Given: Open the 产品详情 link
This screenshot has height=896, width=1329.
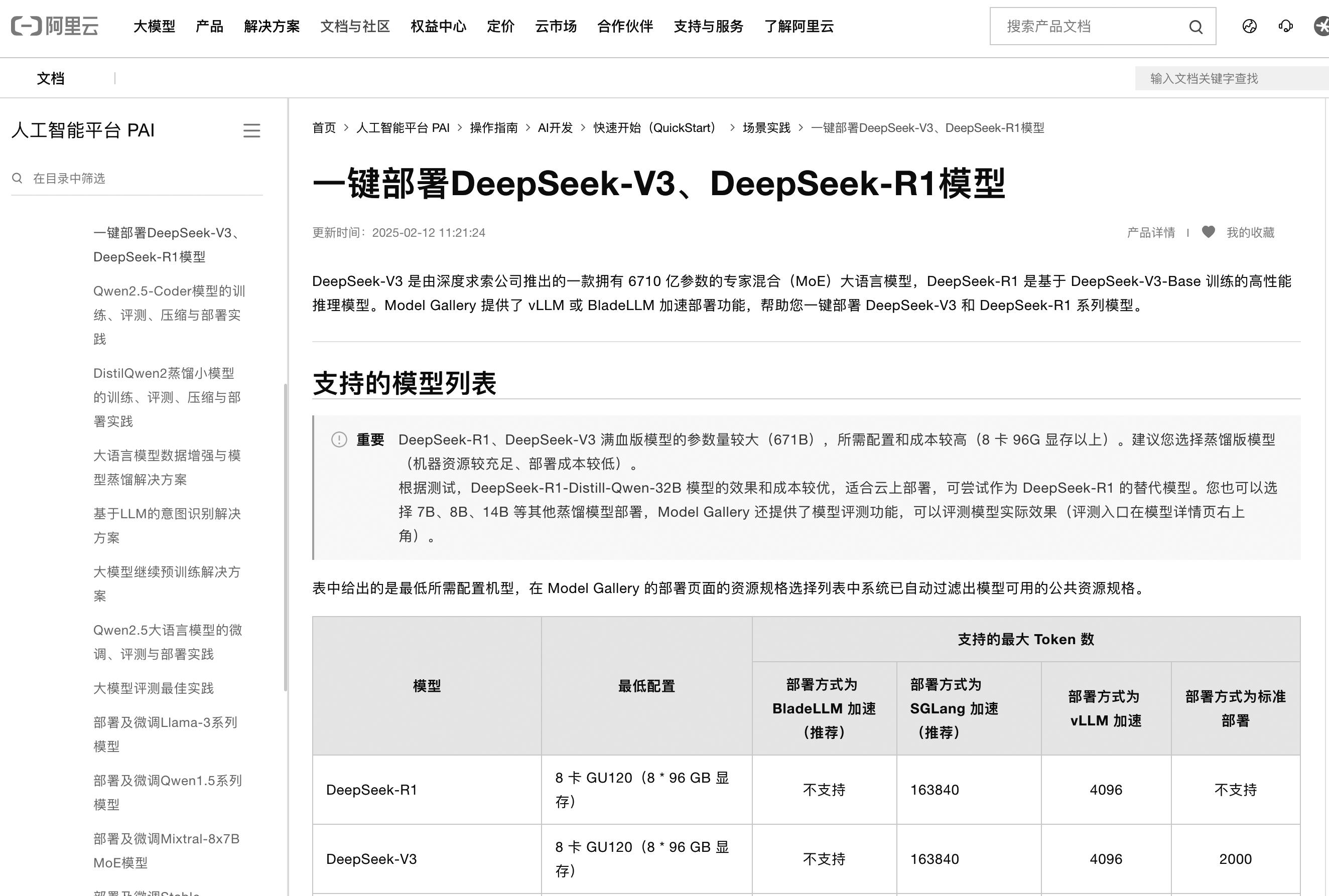Looking at the screenshot, I should pos(1151,233).
